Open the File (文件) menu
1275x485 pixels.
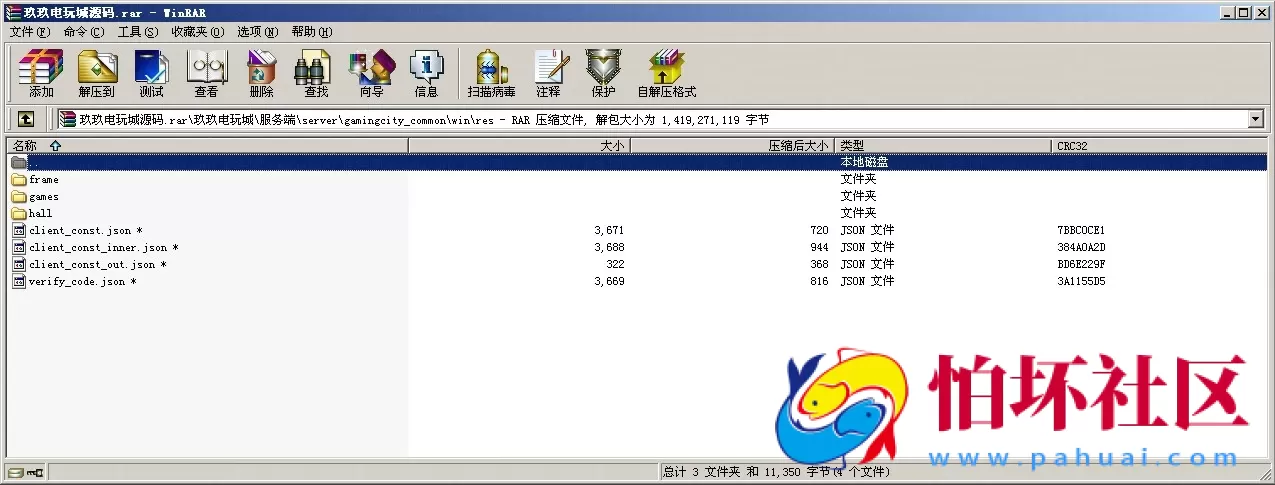click(30, 32)
